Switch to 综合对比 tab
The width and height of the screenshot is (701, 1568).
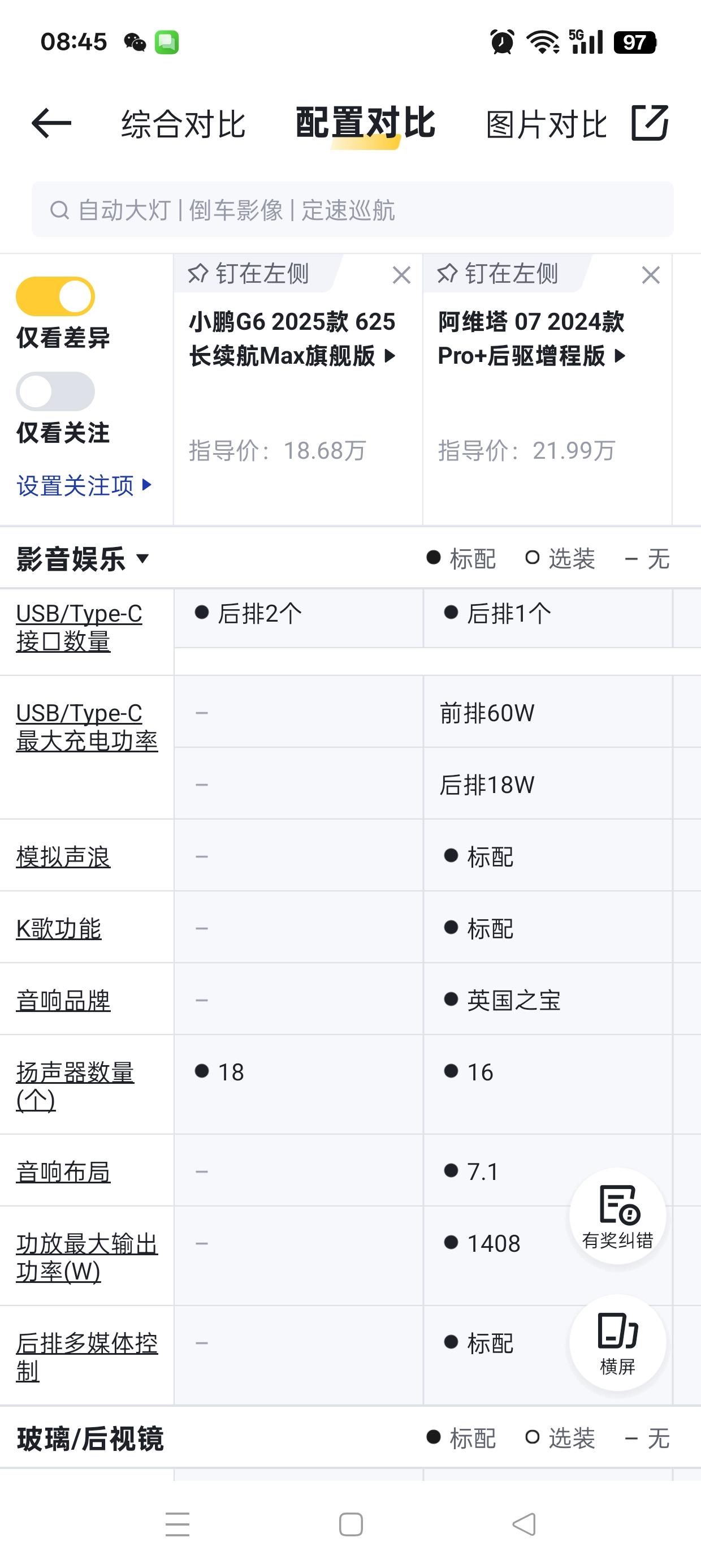pos(183,124)
